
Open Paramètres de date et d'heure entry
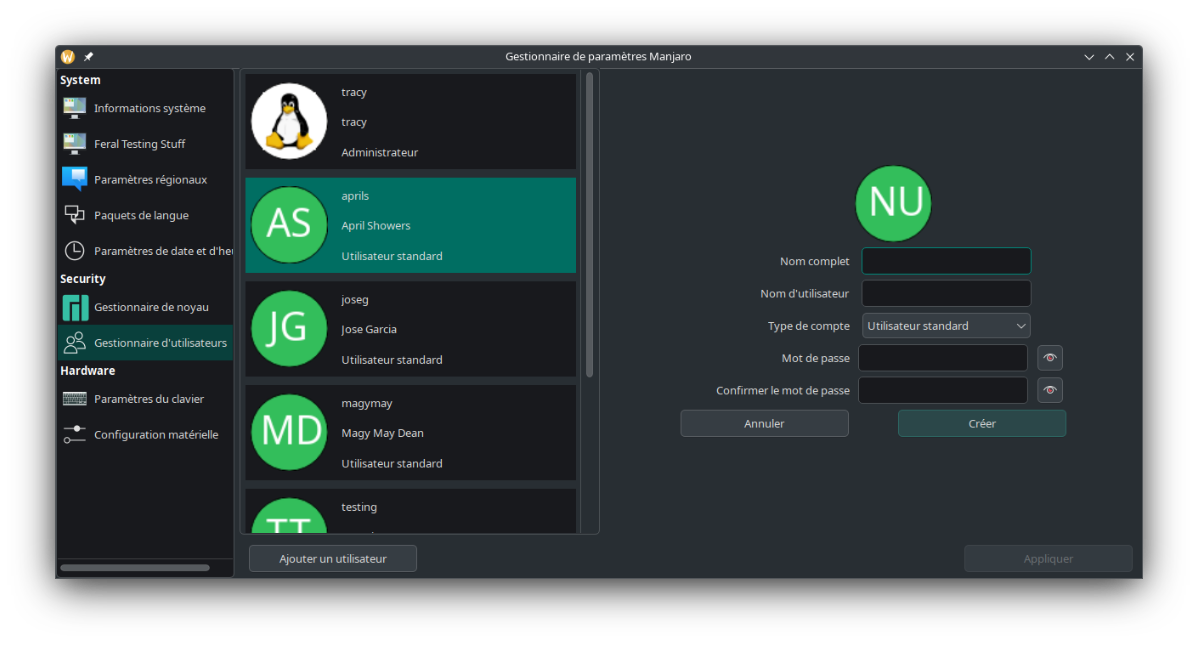(145, 251)
